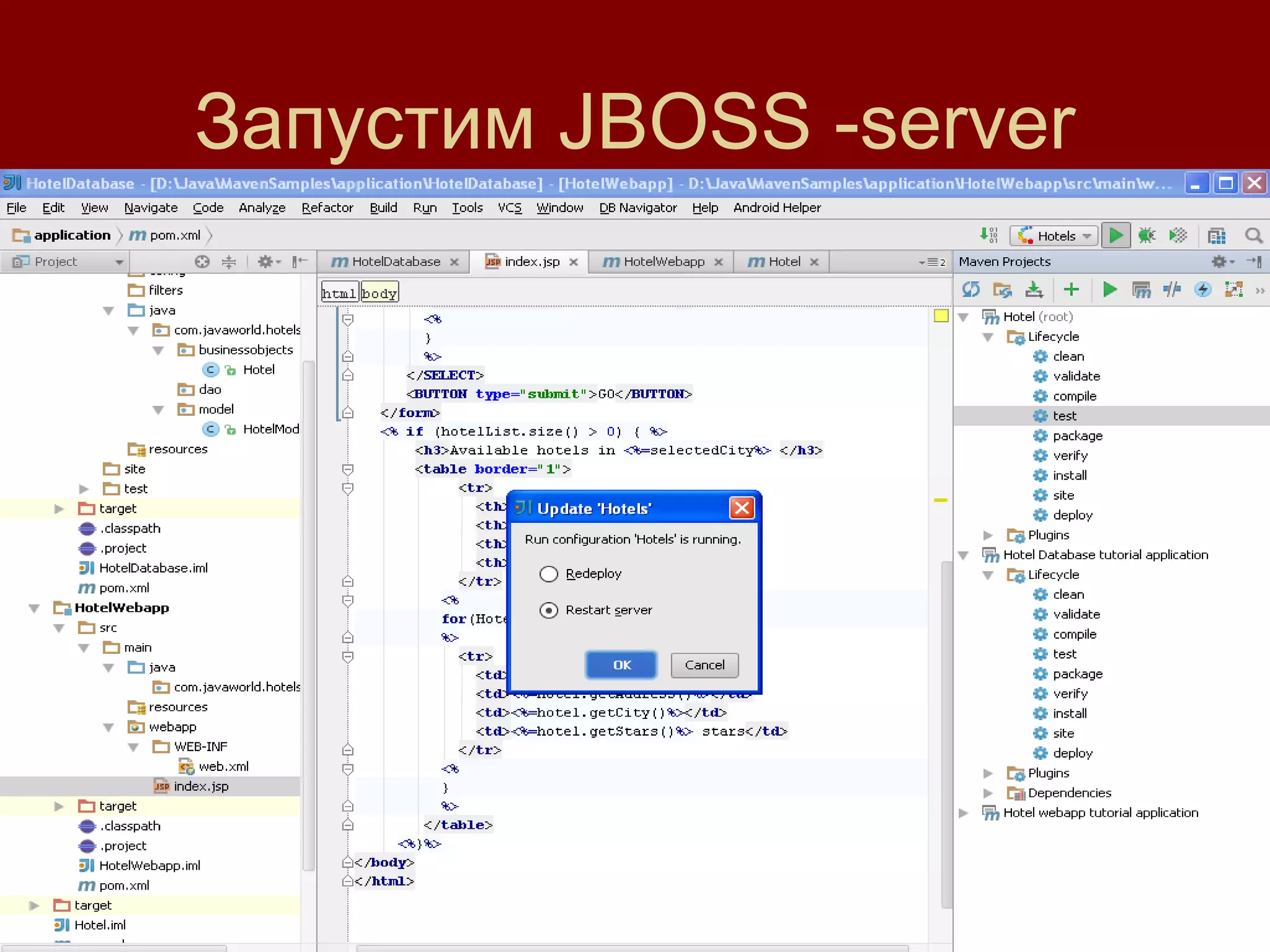
Task: Collapse all icon in Project panel
Action: (x=229, y=262)
